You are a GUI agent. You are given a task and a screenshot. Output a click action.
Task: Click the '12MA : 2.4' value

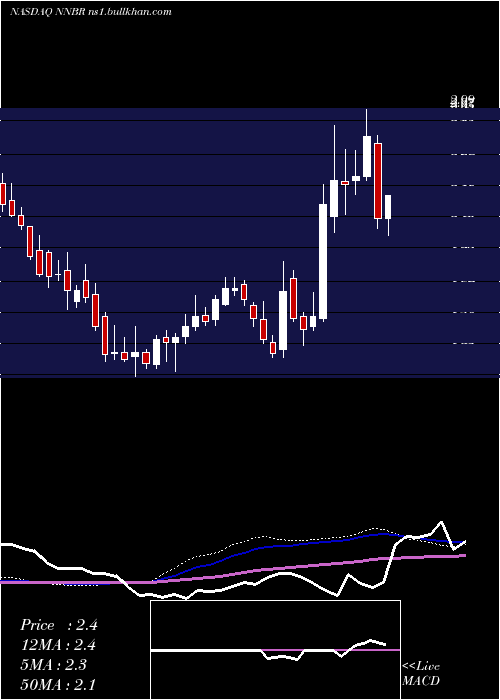(58, 645)
